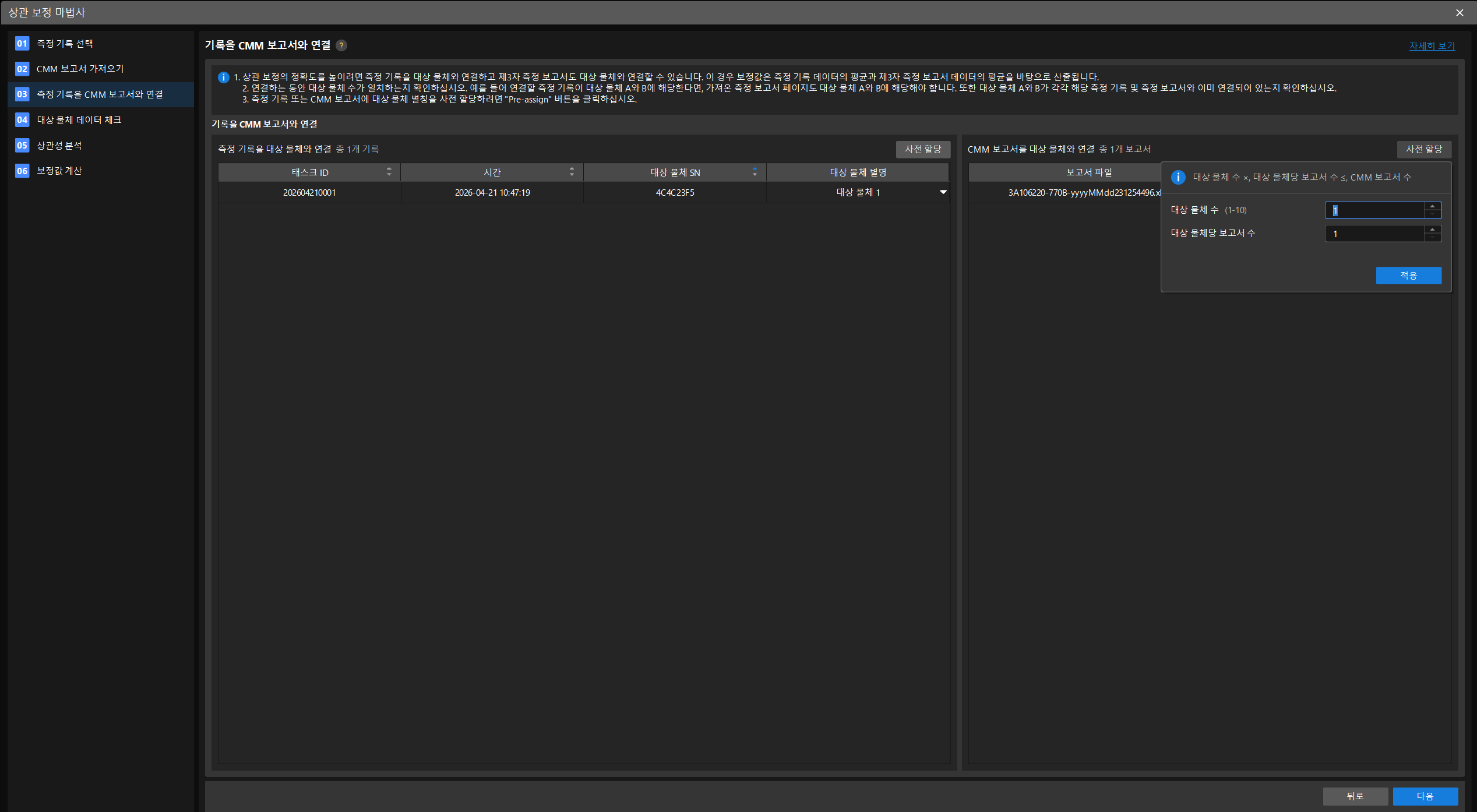Sort by the 태스크 ID column arrows
This screenshot has width=1477, height=812.
(389, 172)
